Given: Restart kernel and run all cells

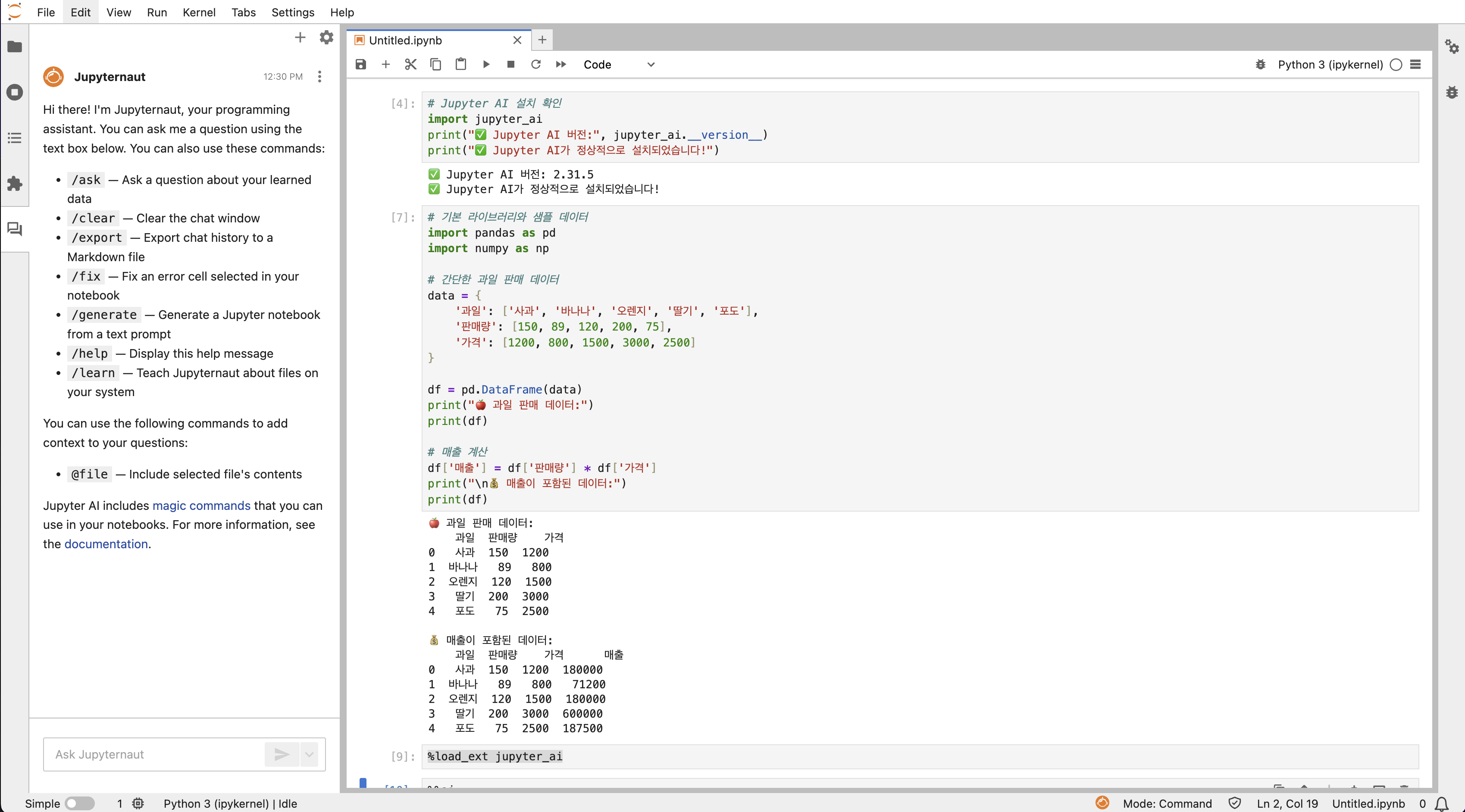Looking at the screenshot, I should pyautogui.click(x=561, y=64).
